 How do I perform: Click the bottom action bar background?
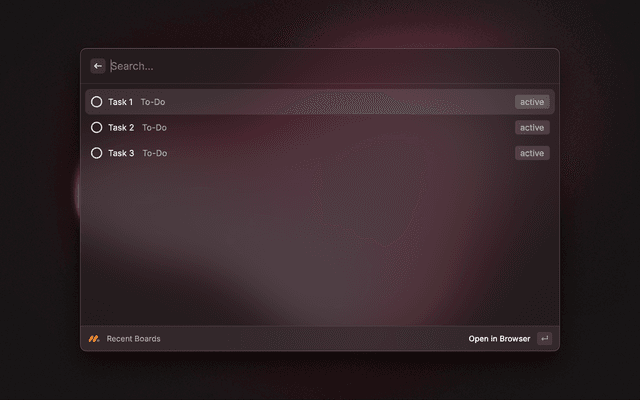coord(314,339)
